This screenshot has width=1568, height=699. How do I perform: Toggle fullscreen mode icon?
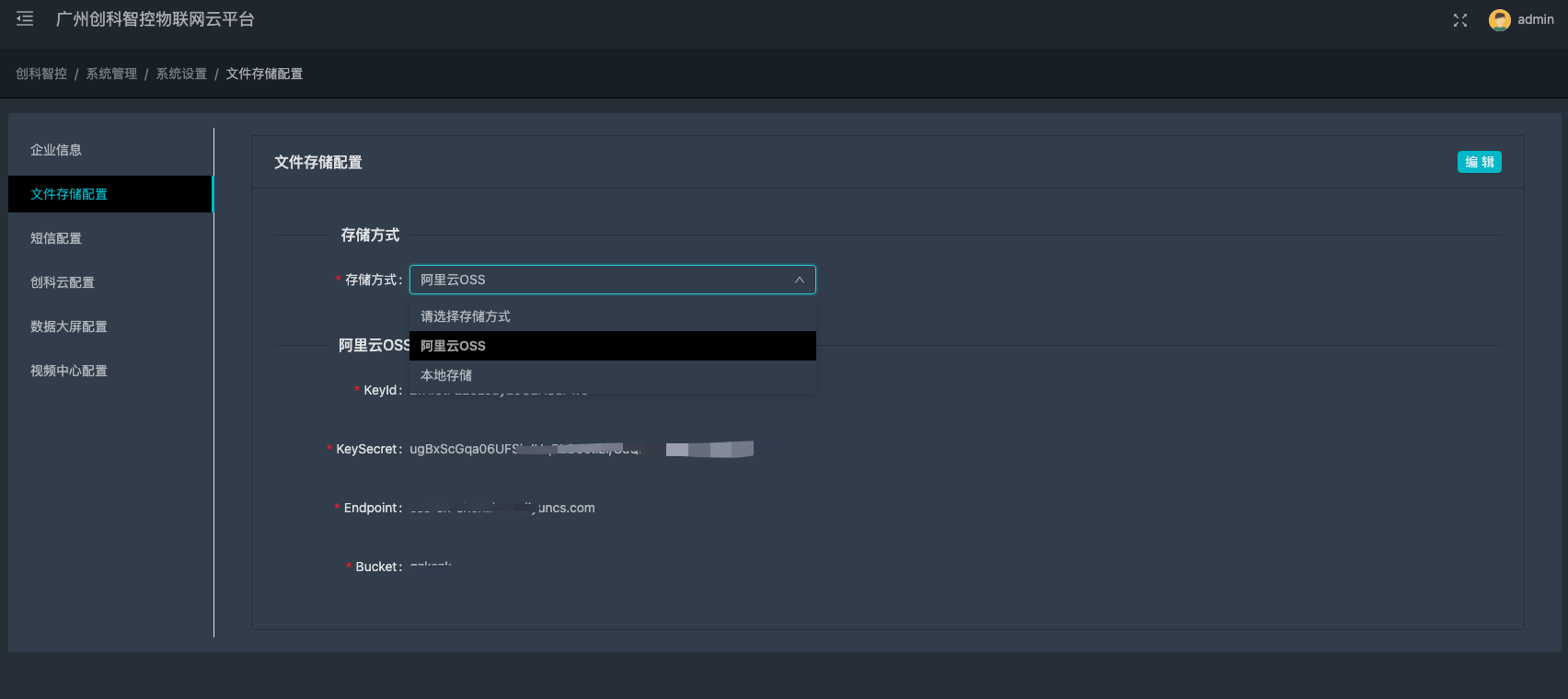click(x=1459, y=20)
